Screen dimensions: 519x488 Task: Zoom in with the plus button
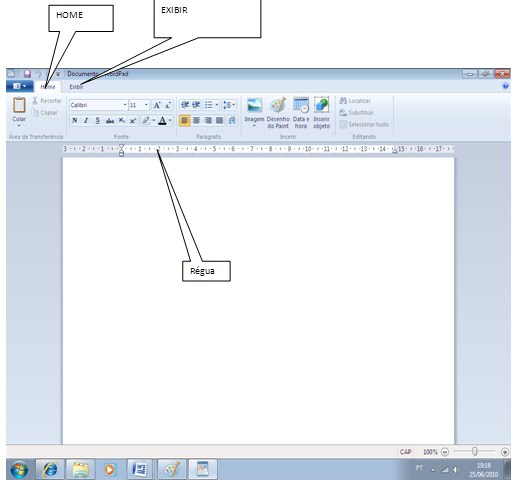505,452
